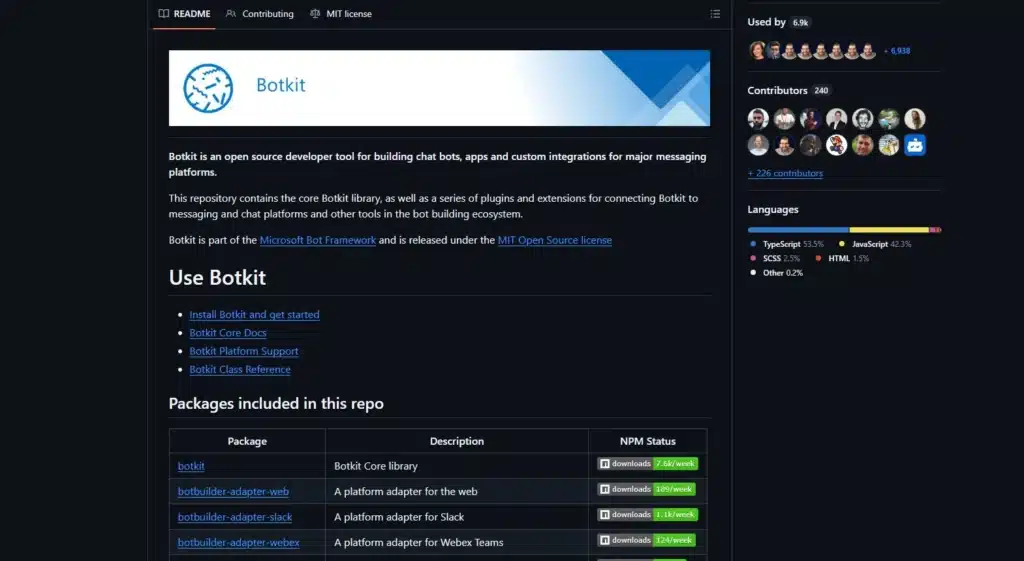Click the Other 0.2% language entry
This screenshot has height=561, width=1024.
[x=776, y=272]
